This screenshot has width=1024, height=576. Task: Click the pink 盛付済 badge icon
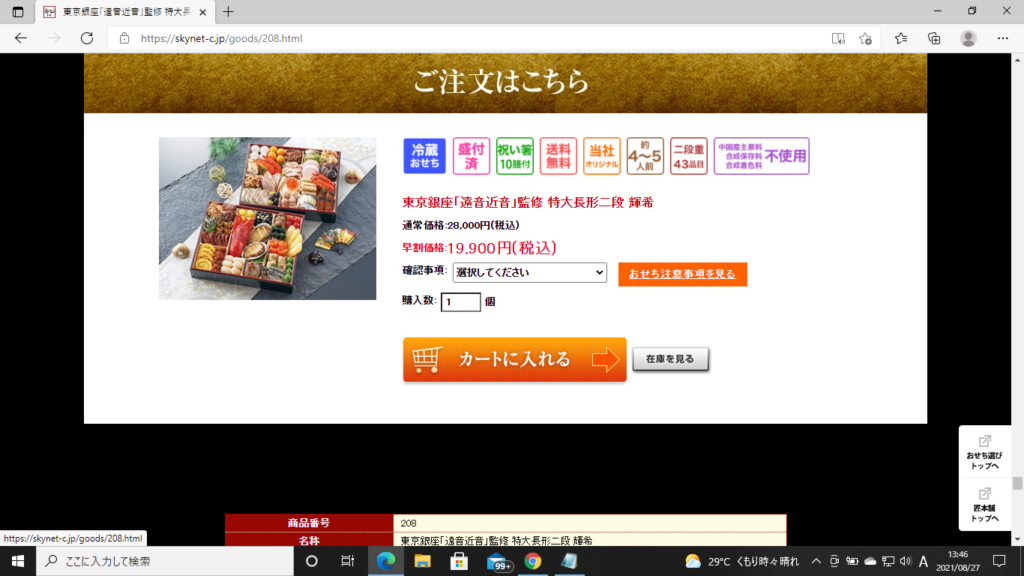click(471, 156)
